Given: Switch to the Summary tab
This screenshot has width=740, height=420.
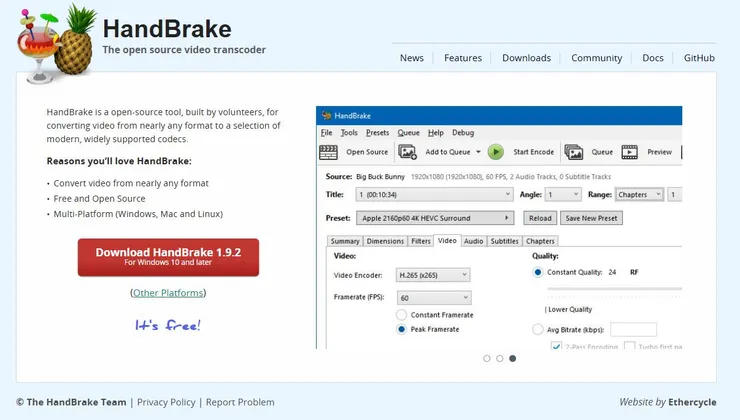Looking at the screenshot, I should tap(345, 241).
